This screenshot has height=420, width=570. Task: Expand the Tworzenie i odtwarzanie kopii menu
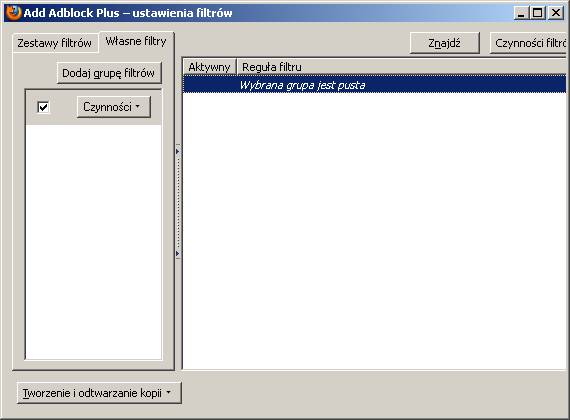[99, 393]
